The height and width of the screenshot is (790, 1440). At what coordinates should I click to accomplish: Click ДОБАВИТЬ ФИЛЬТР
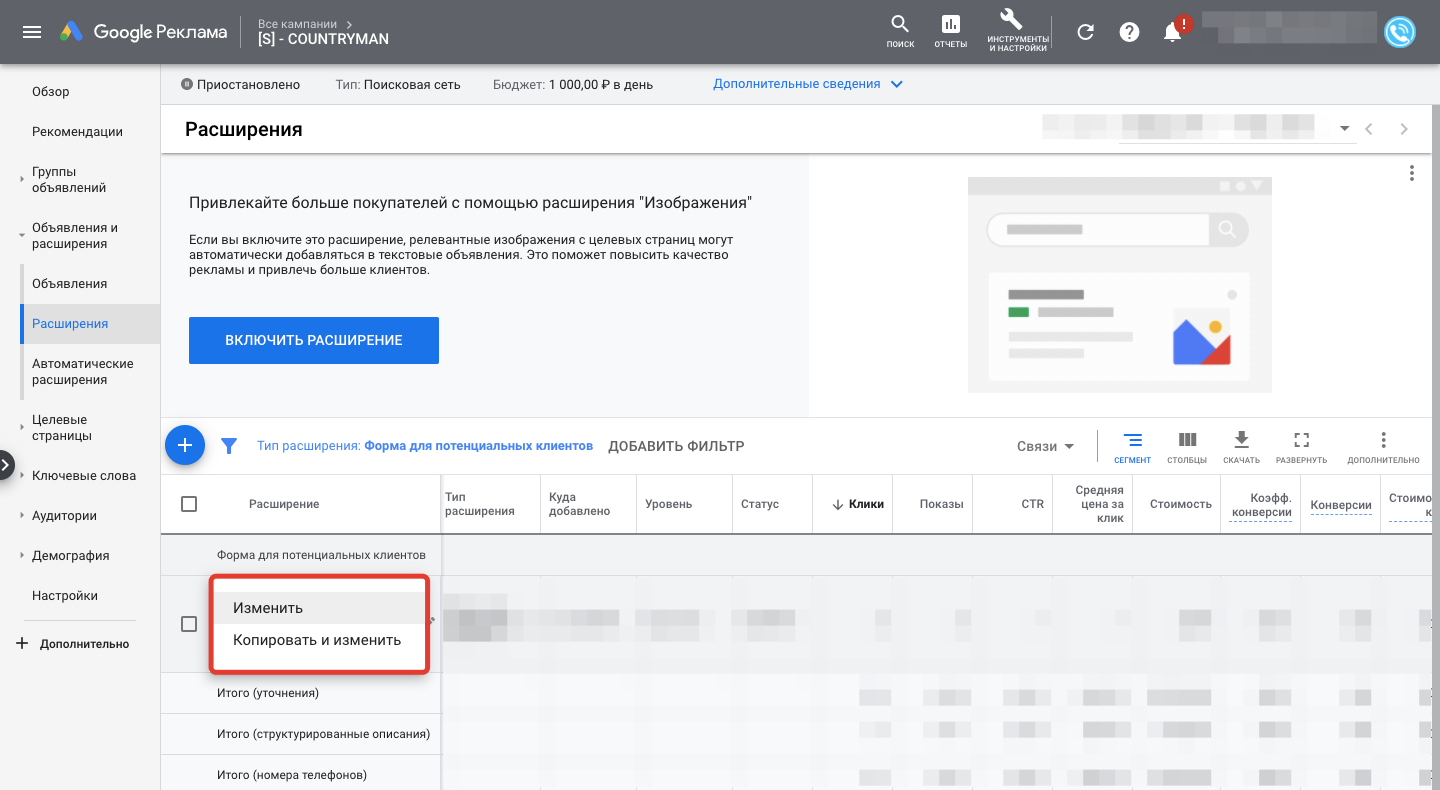(676, 446)
